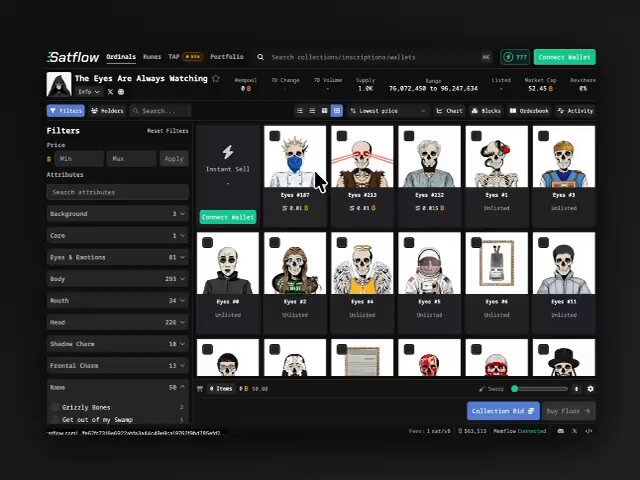Apply the price range filter
640x480 pixels.
(x=174, y=159)
